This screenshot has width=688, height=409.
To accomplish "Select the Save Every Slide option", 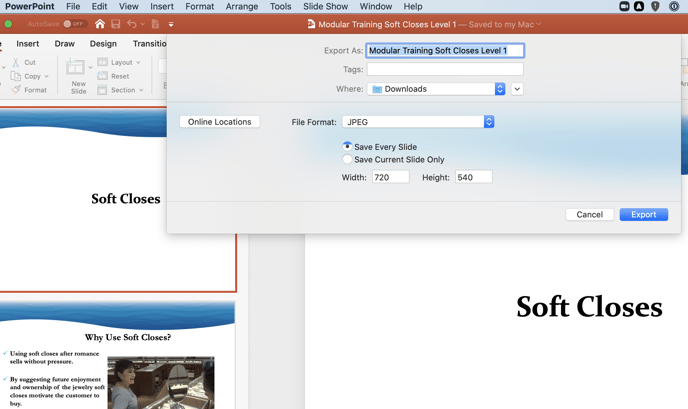I will [348, 147].
